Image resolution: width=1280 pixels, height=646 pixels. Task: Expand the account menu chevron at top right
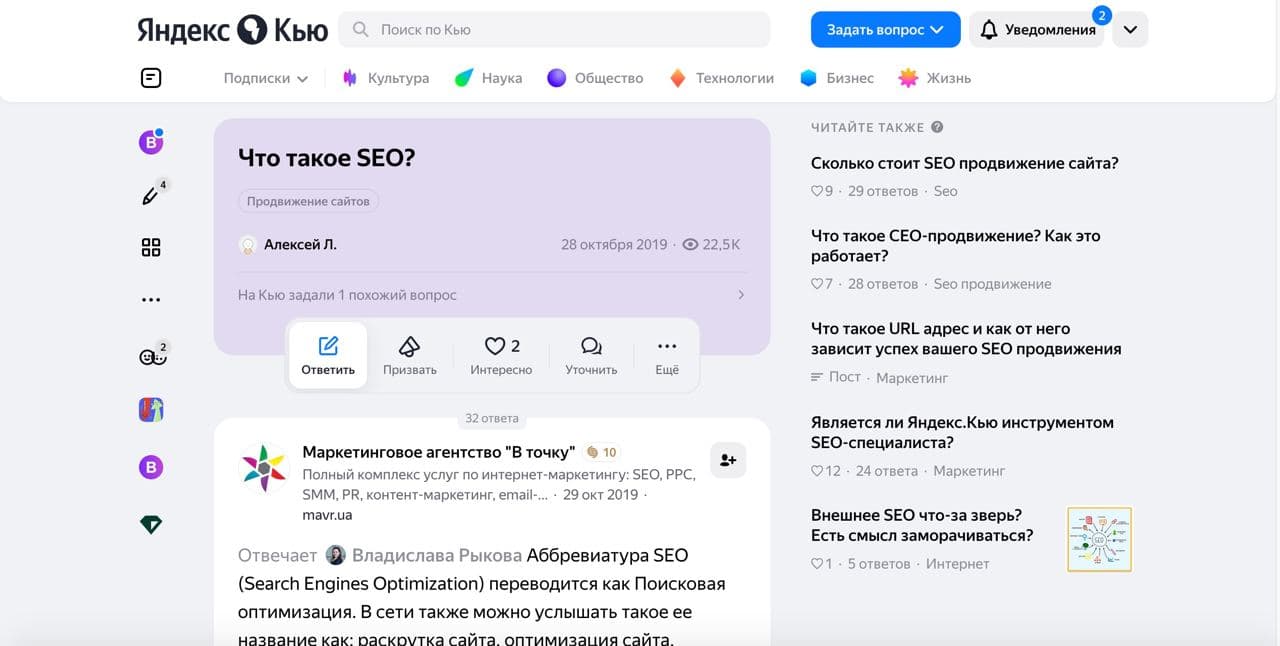click(x=1130, y=30)
